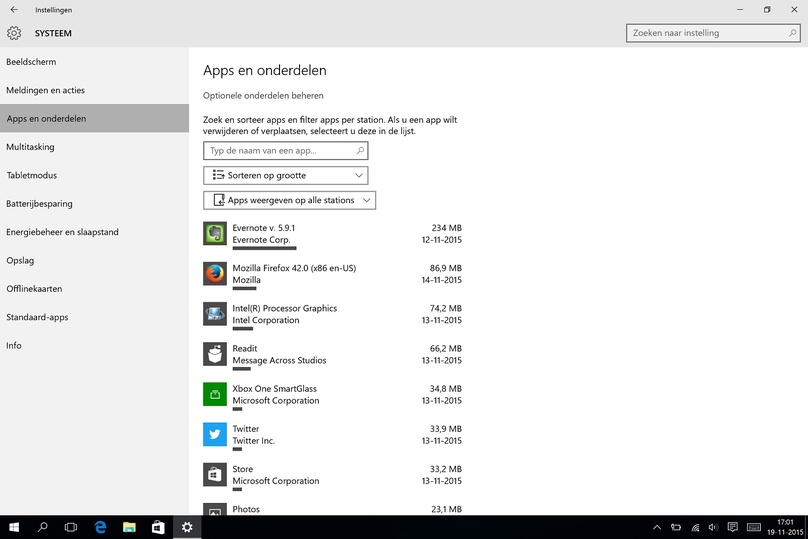The width and height of the screenshot is (808, 539).
Task: Click the Zoeken naar instelling search box
Action: pyautogui.click(x=713, y=33)
